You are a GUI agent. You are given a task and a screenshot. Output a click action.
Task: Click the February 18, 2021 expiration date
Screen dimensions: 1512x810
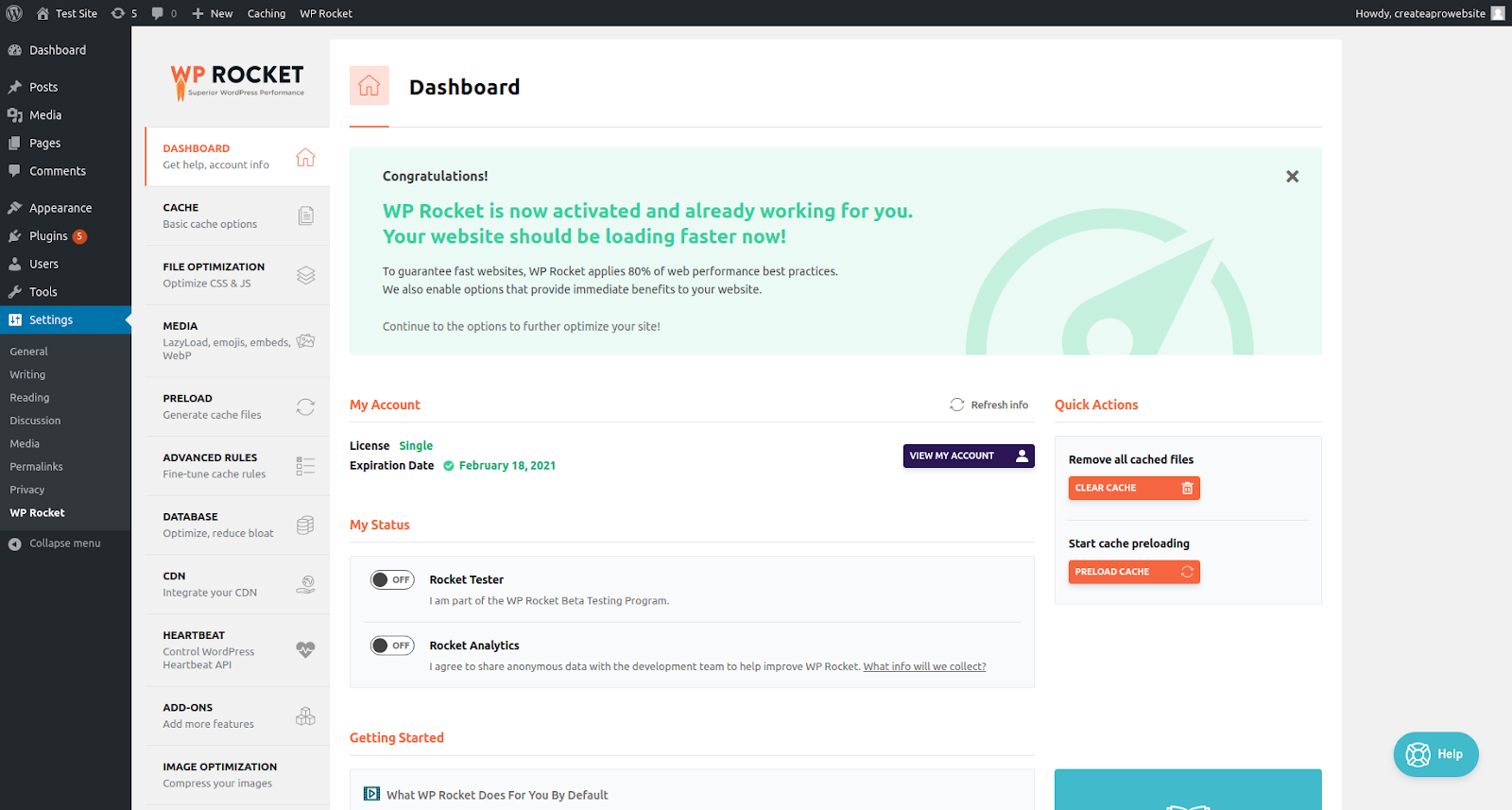[x=507, y=466]
